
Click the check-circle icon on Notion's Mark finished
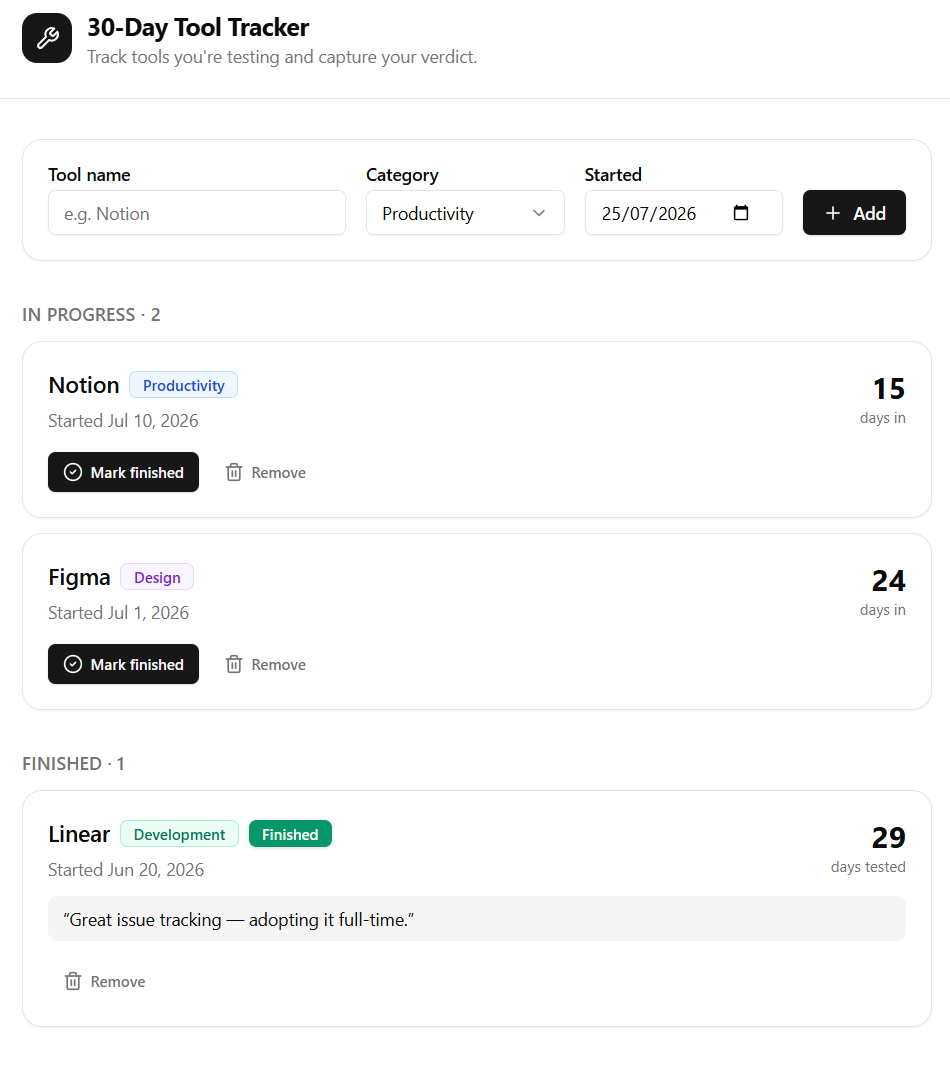click(x=73, y=472)
